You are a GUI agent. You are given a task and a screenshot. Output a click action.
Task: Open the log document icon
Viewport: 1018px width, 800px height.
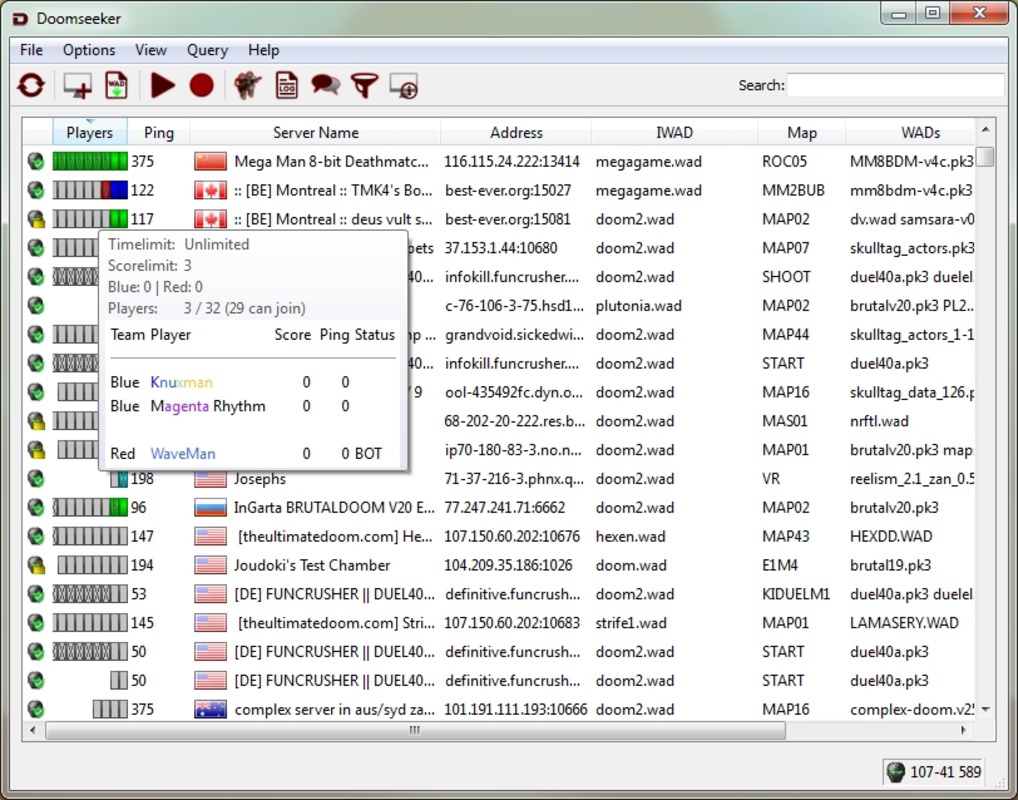coord(286,85)
